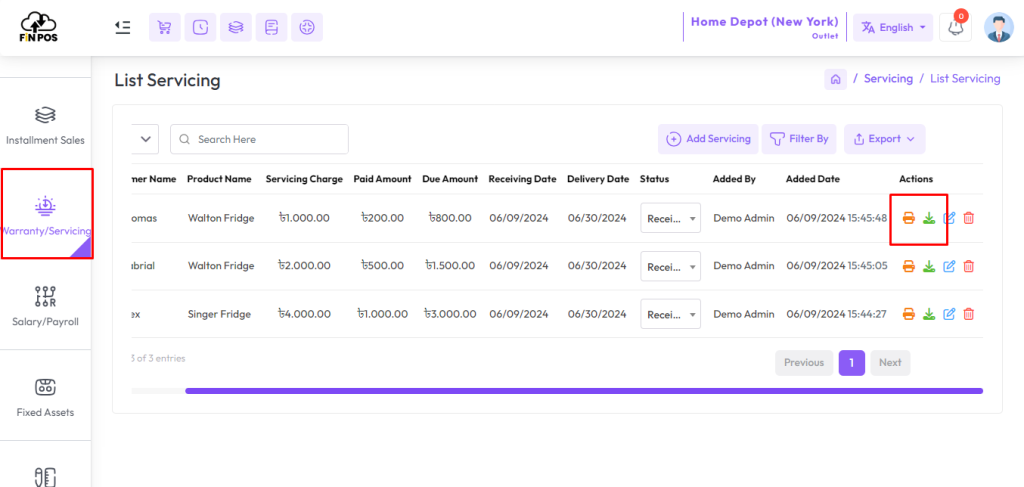The image size is (1024, 487).
Task: Open the entries-per-page dropdown beside search
Action: point(145,139)
